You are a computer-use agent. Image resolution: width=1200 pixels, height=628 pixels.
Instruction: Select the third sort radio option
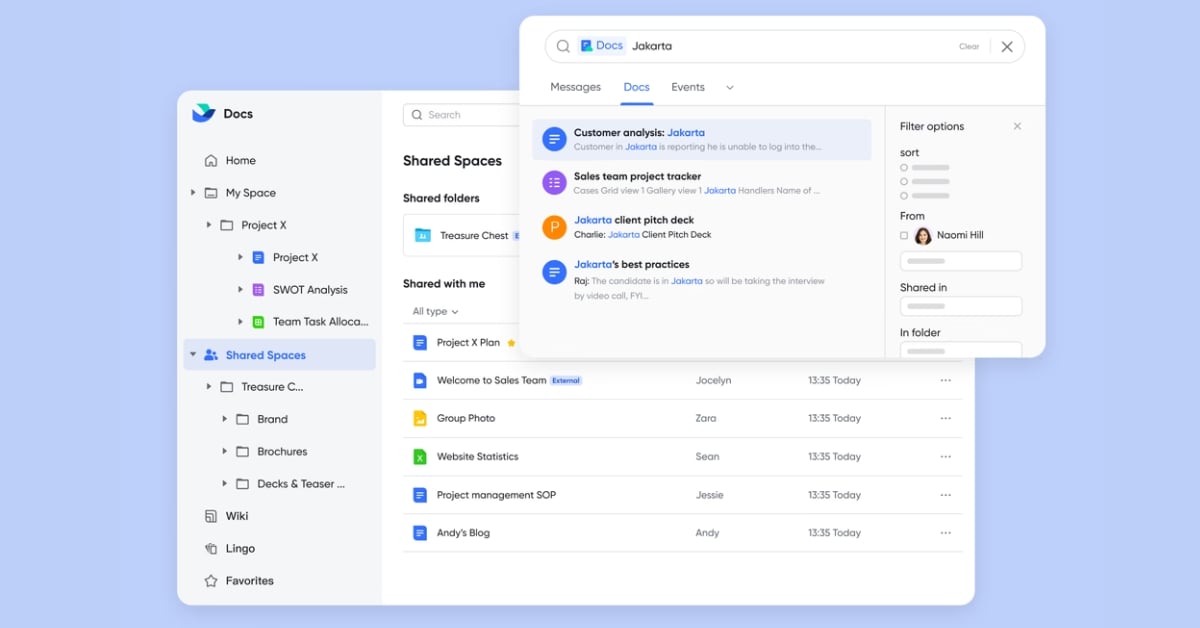coord(904,196)
